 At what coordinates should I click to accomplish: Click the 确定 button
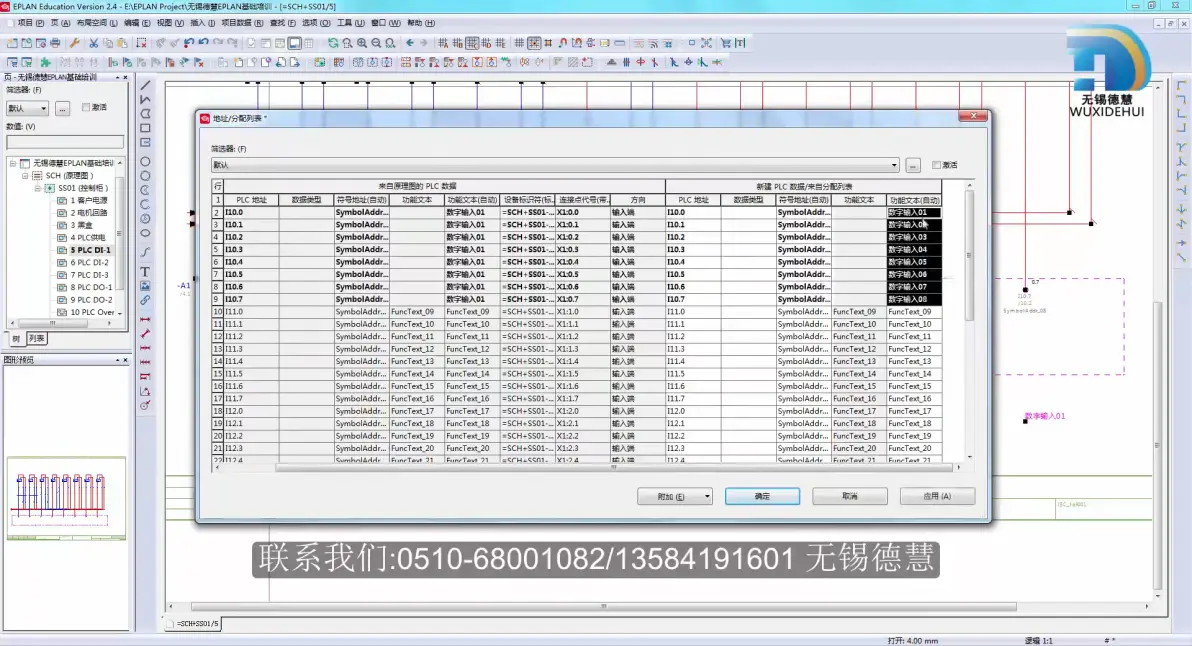coord(762,496)
